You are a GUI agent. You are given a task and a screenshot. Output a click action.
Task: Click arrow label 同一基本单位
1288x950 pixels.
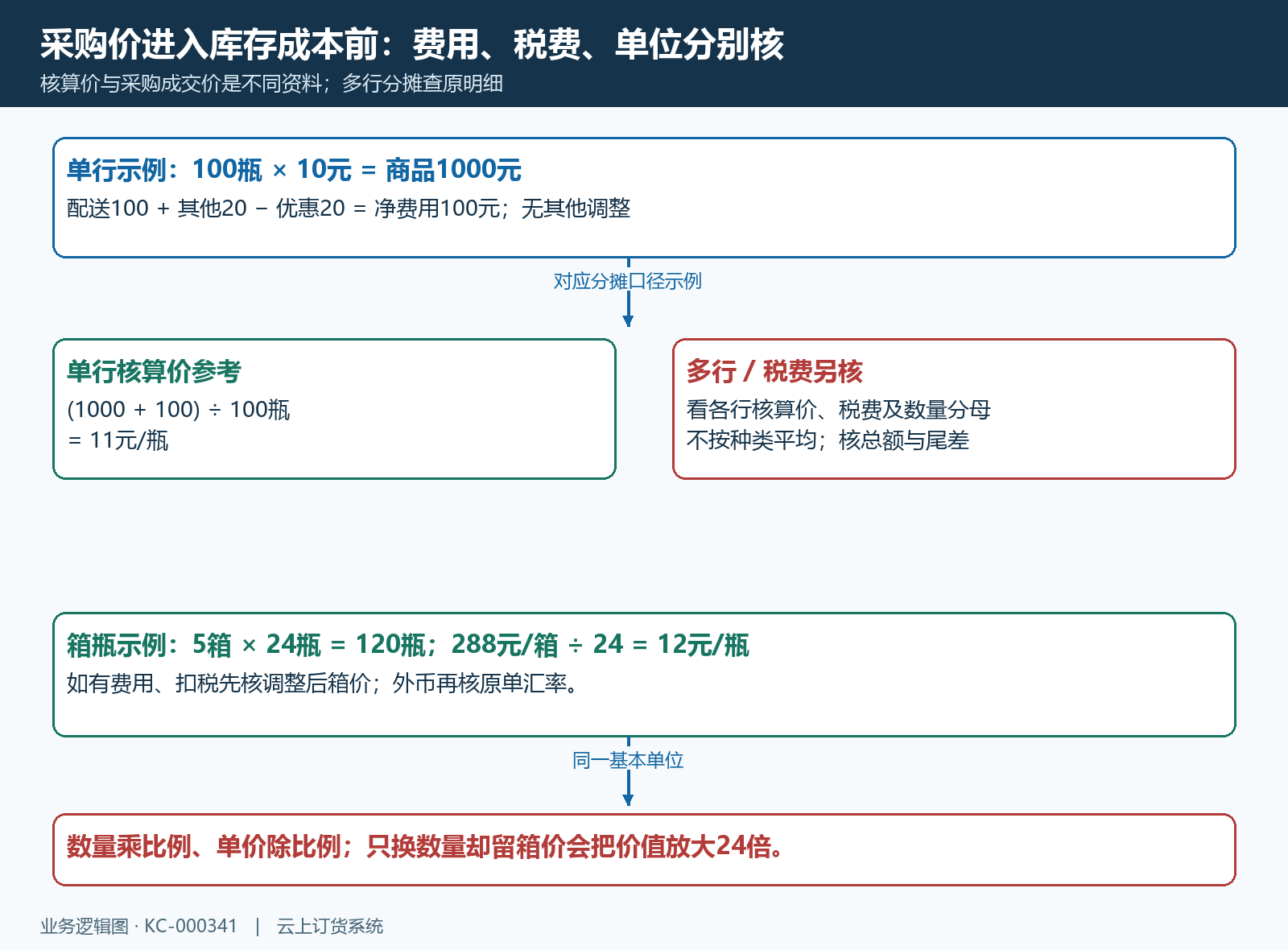(x=628, y=760)
